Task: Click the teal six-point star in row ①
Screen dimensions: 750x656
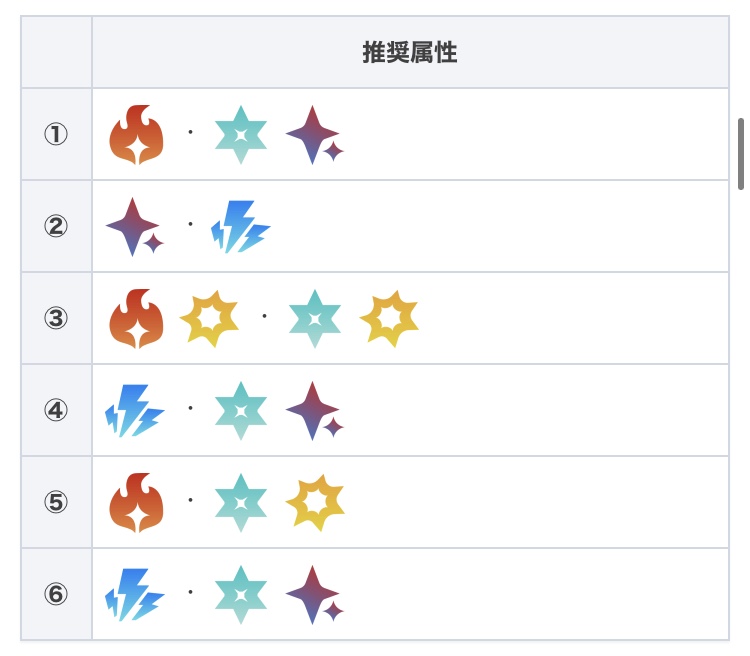Action: (241, 134)
